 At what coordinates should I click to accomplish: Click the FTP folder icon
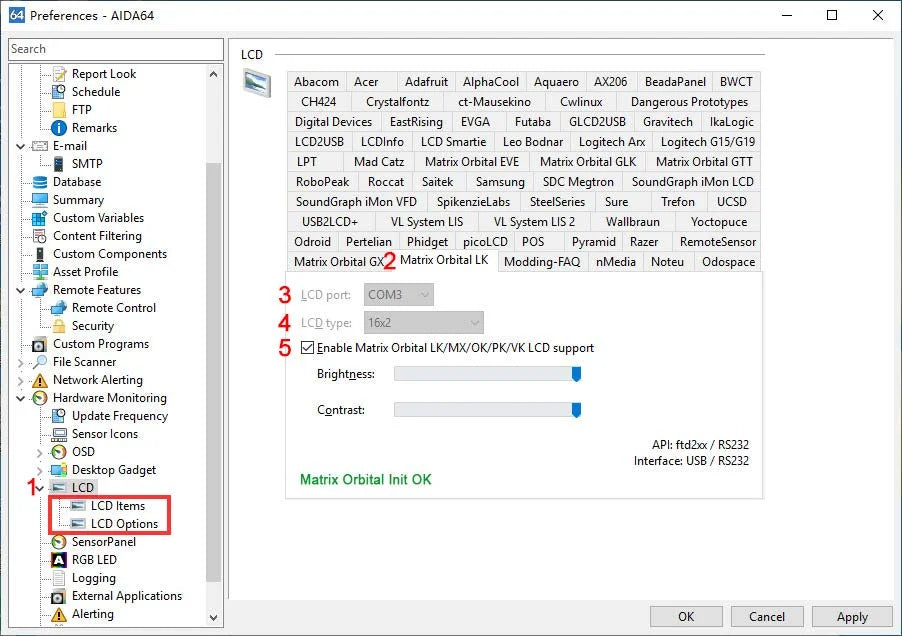click(59, 109)
